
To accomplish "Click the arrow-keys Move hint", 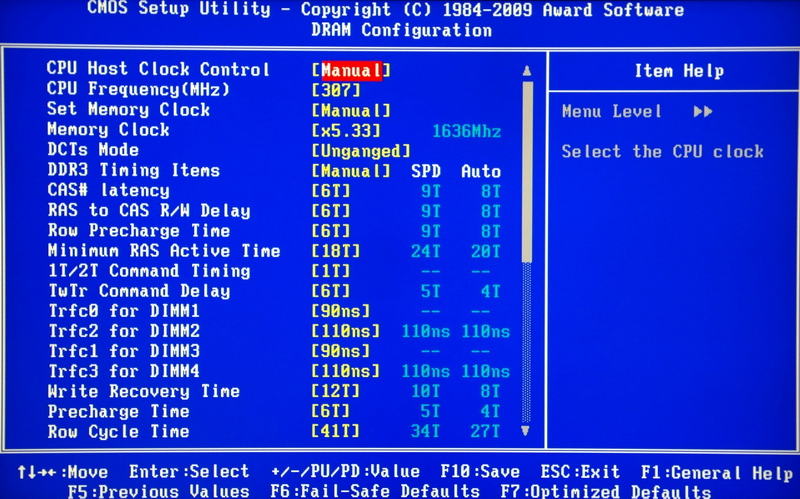I will (x=63, y=472).
